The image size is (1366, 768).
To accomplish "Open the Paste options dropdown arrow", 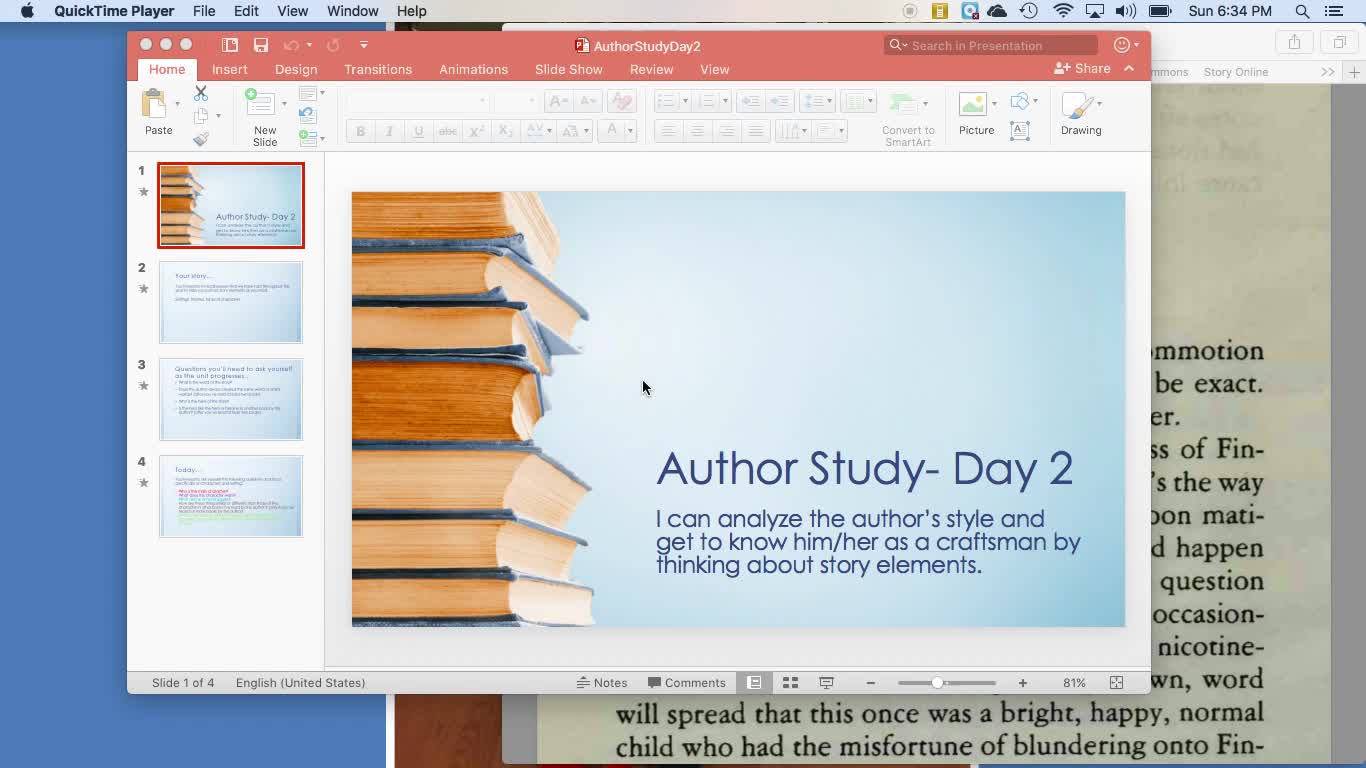I will pyautogui.click(x=177, y=104).
